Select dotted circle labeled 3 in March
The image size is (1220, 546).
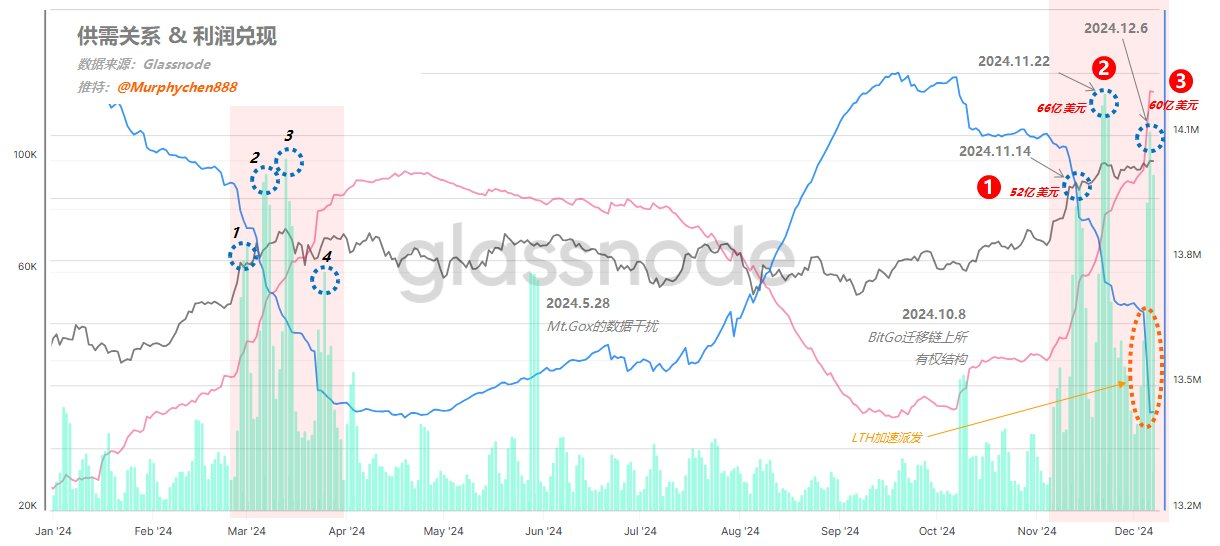point(288,162)
